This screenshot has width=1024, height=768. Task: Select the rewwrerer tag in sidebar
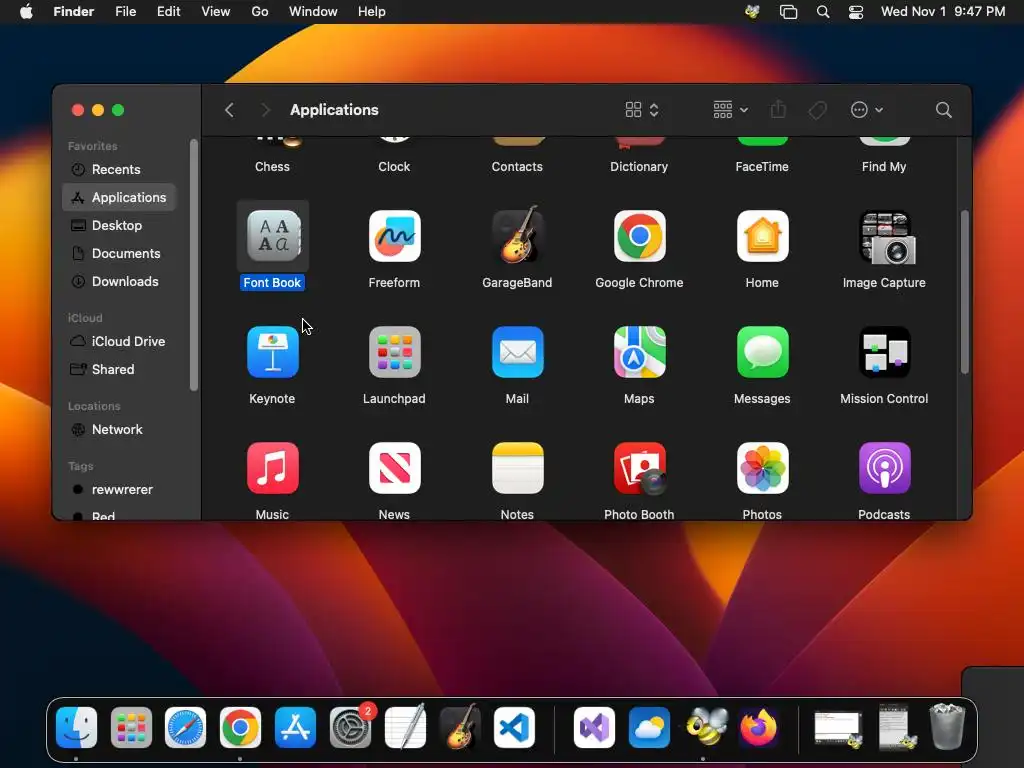119,490
